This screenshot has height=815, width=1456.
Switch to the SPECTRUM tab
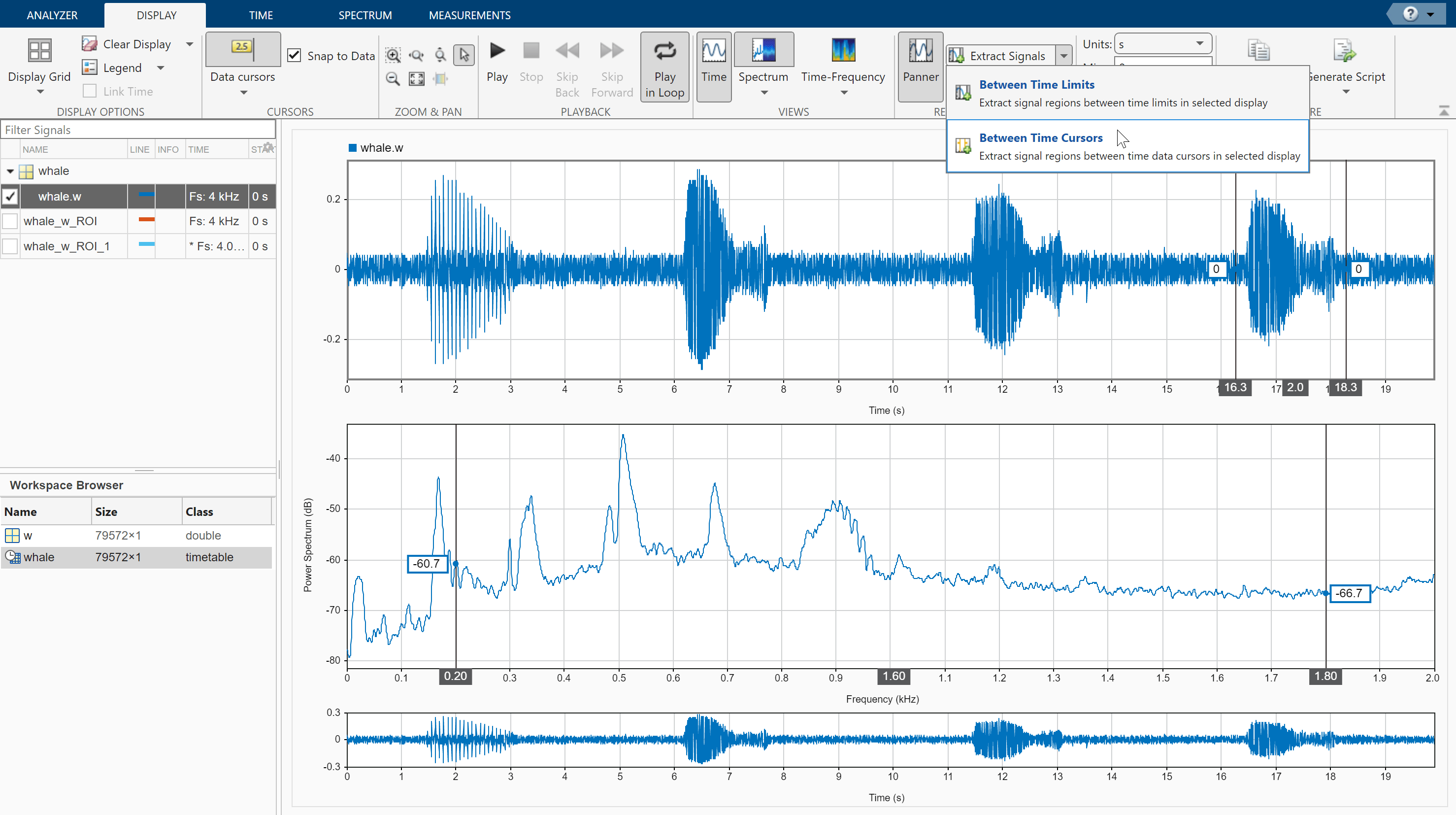[x=364, y=15]
